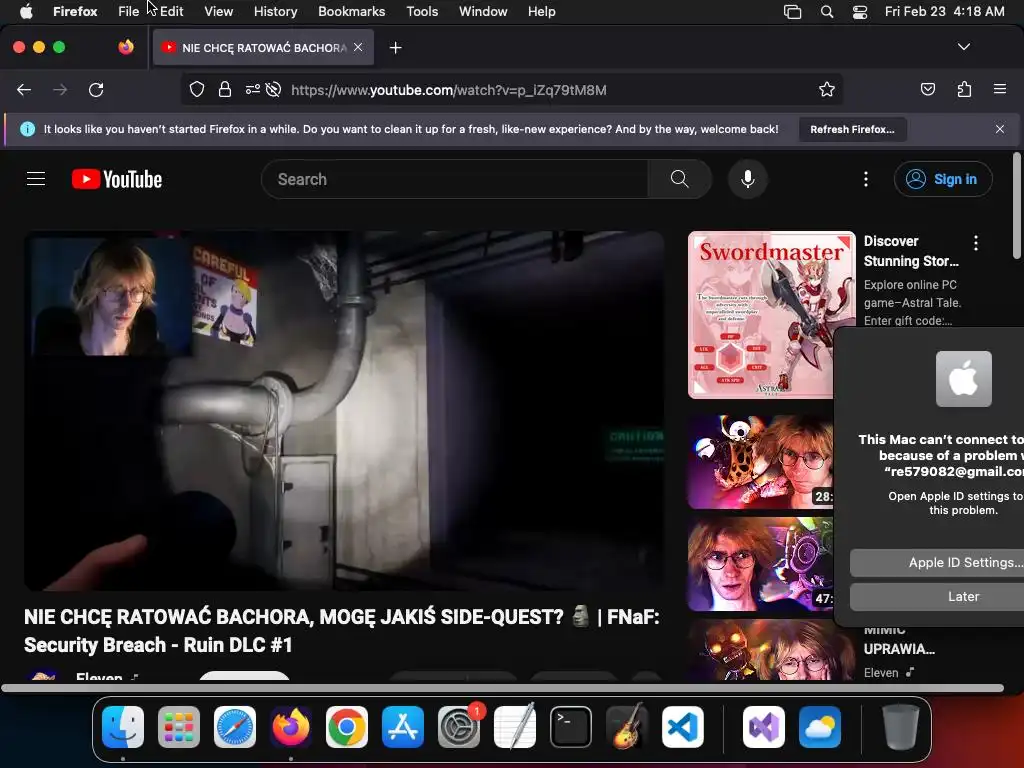Open GarageBand from the dock
This screenshot has height=768, width=1024.
tap(627, 727)
